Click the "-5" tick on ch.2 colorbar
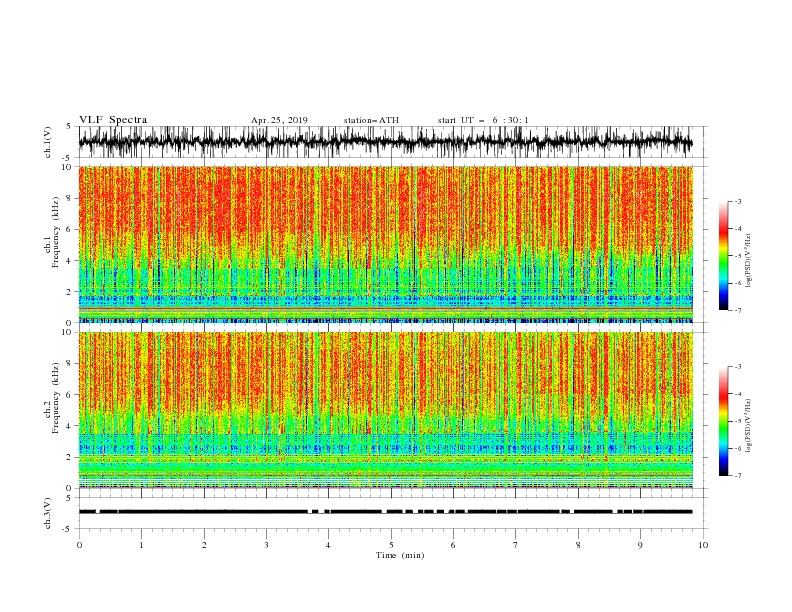The image size is (792, 612). (x=737, y=421)
